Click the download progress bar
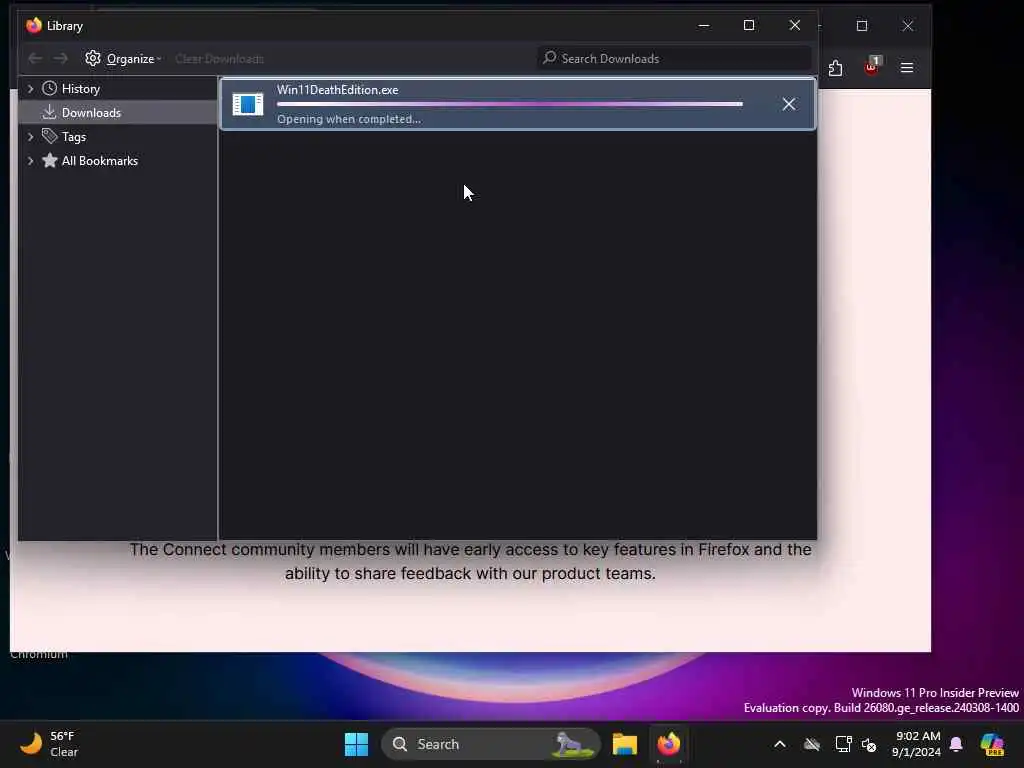 [510, 104]
